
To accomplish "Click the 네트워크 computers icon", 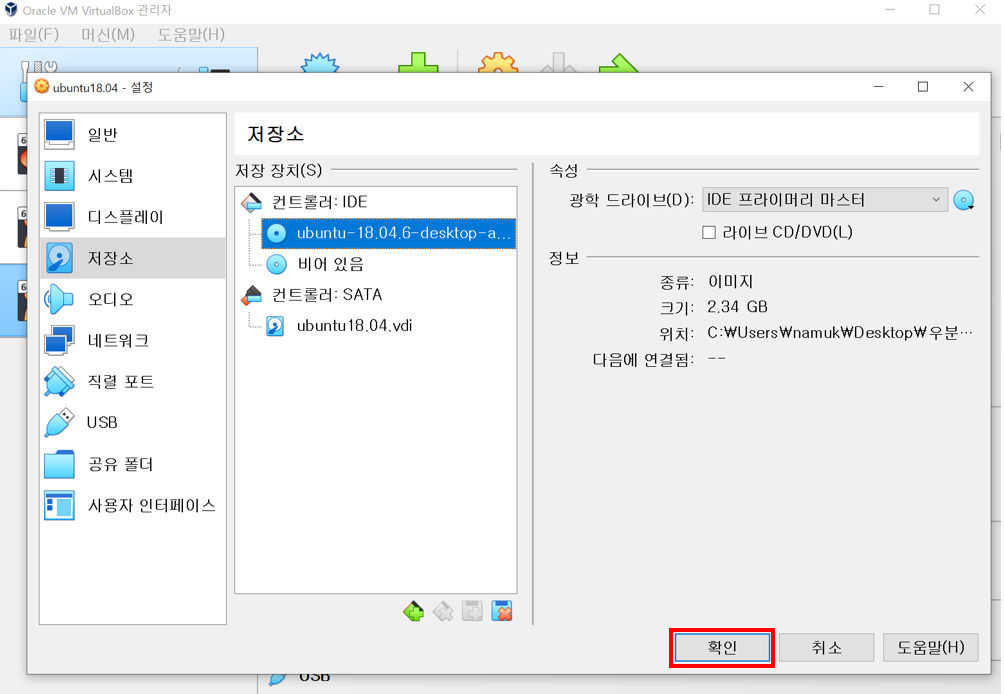I will pyautogui.click(x=59, y=341).
